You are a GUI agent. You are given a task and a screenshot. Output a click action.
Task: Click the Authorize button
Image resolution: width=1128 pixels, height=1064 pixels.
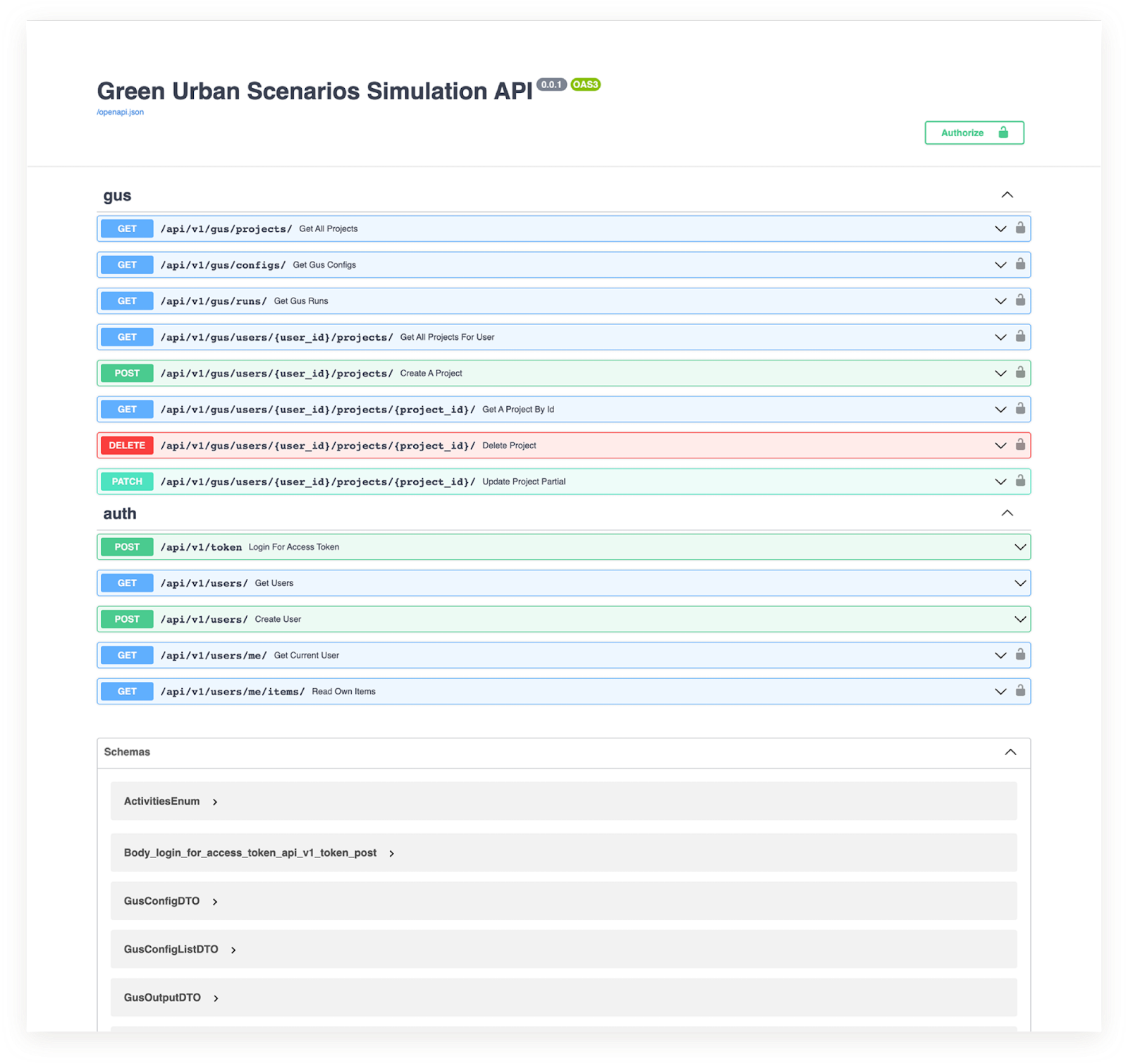974,133
